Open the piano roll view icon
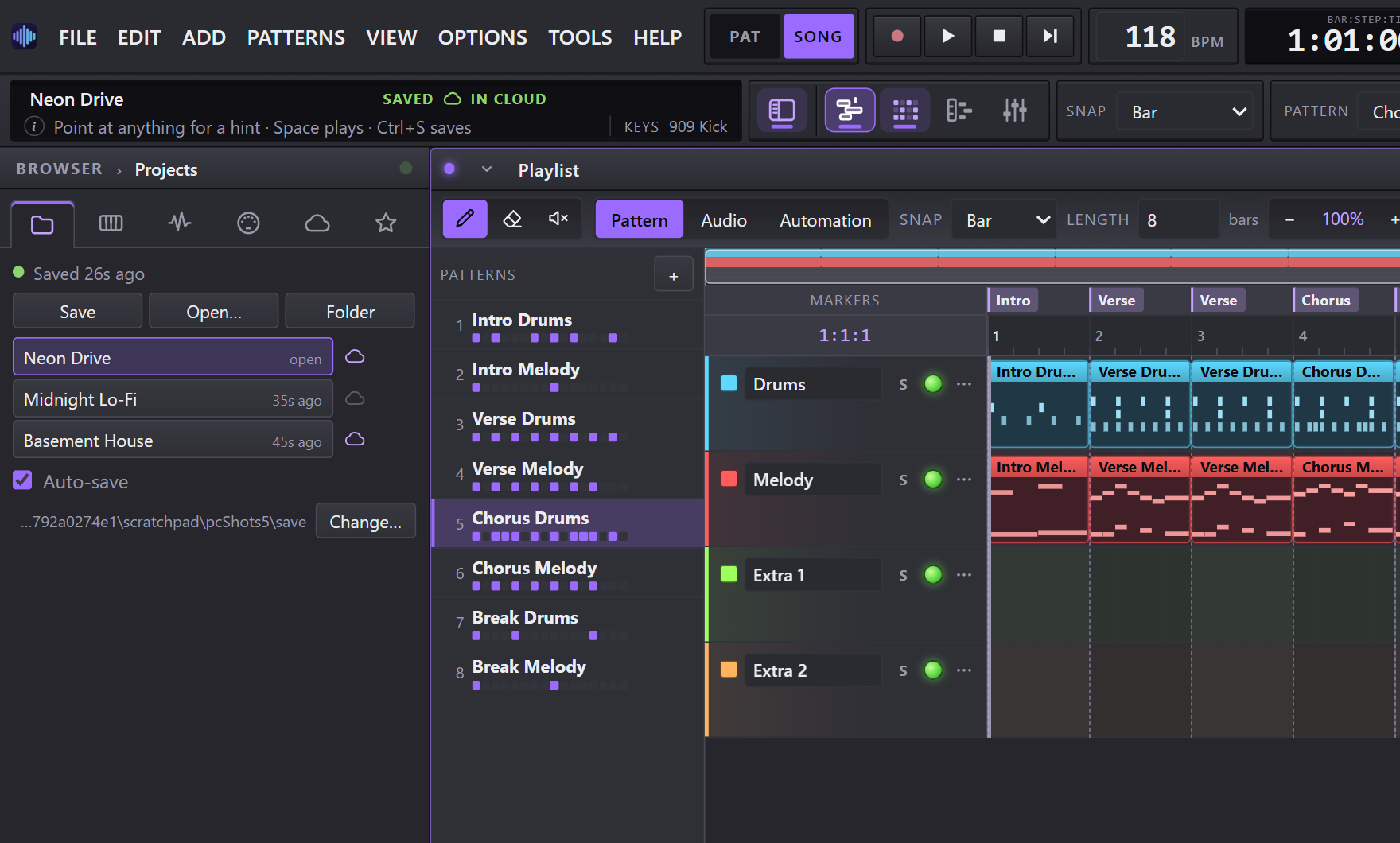The width and height of the screenshot is (1400, 843). [x=959, y=111]
